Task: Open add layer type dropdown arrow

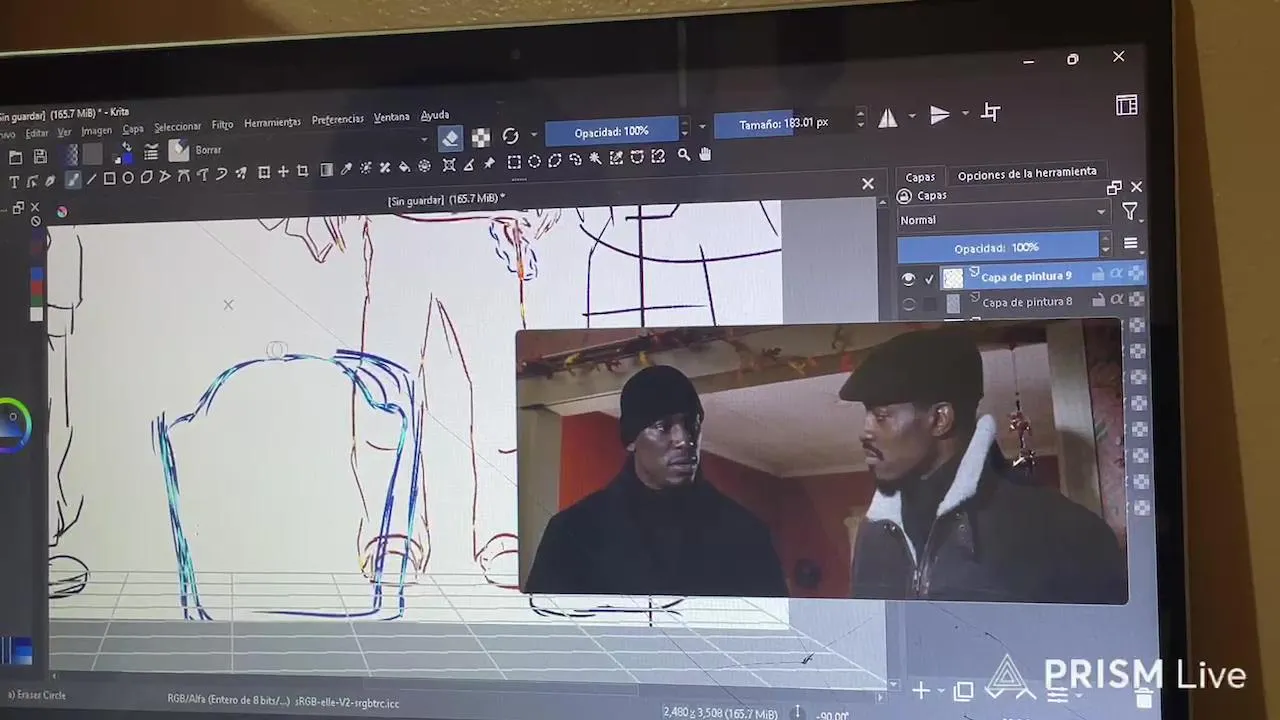Action: (941, 691)
